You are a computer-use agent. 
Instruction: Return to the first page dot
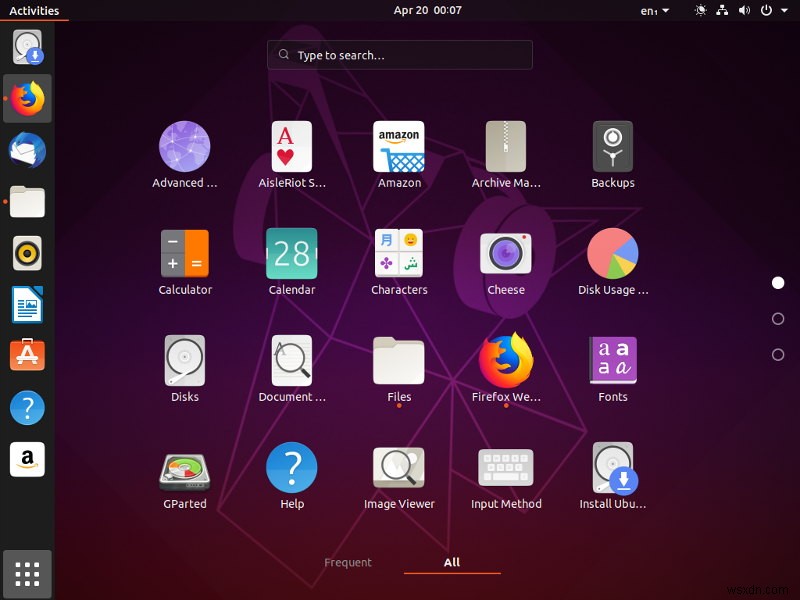tap(777, 282)
